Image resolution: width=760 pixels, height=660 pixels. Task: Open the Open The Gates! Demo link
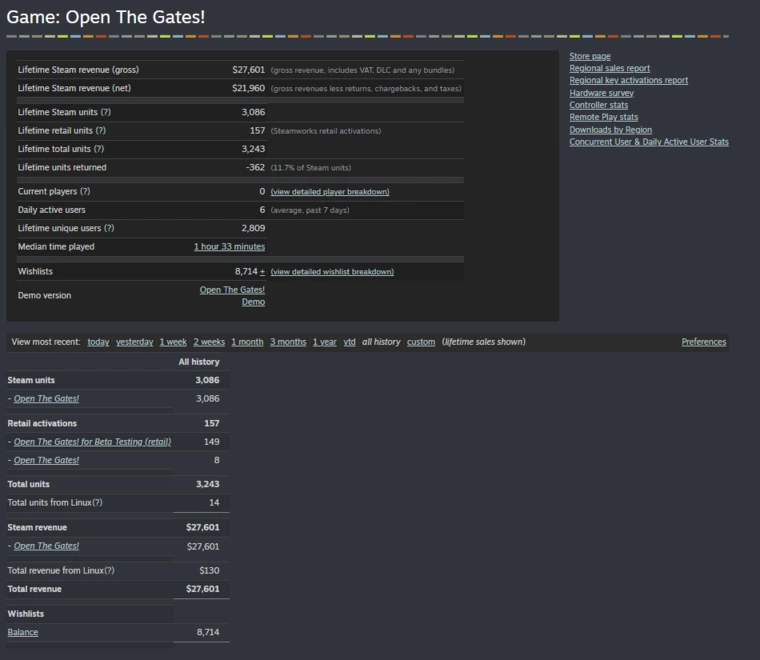point(232,296)
